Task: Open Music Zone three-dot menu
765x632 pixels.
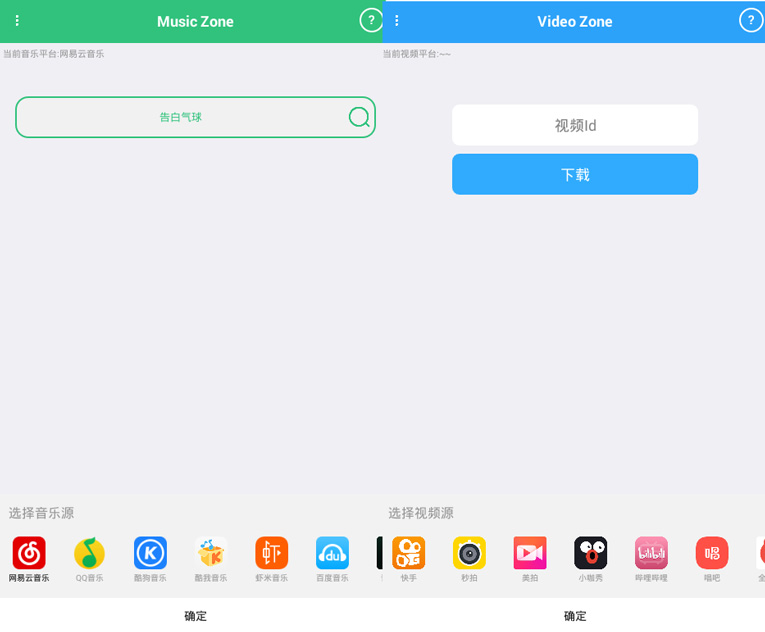Action: (17, 21)
